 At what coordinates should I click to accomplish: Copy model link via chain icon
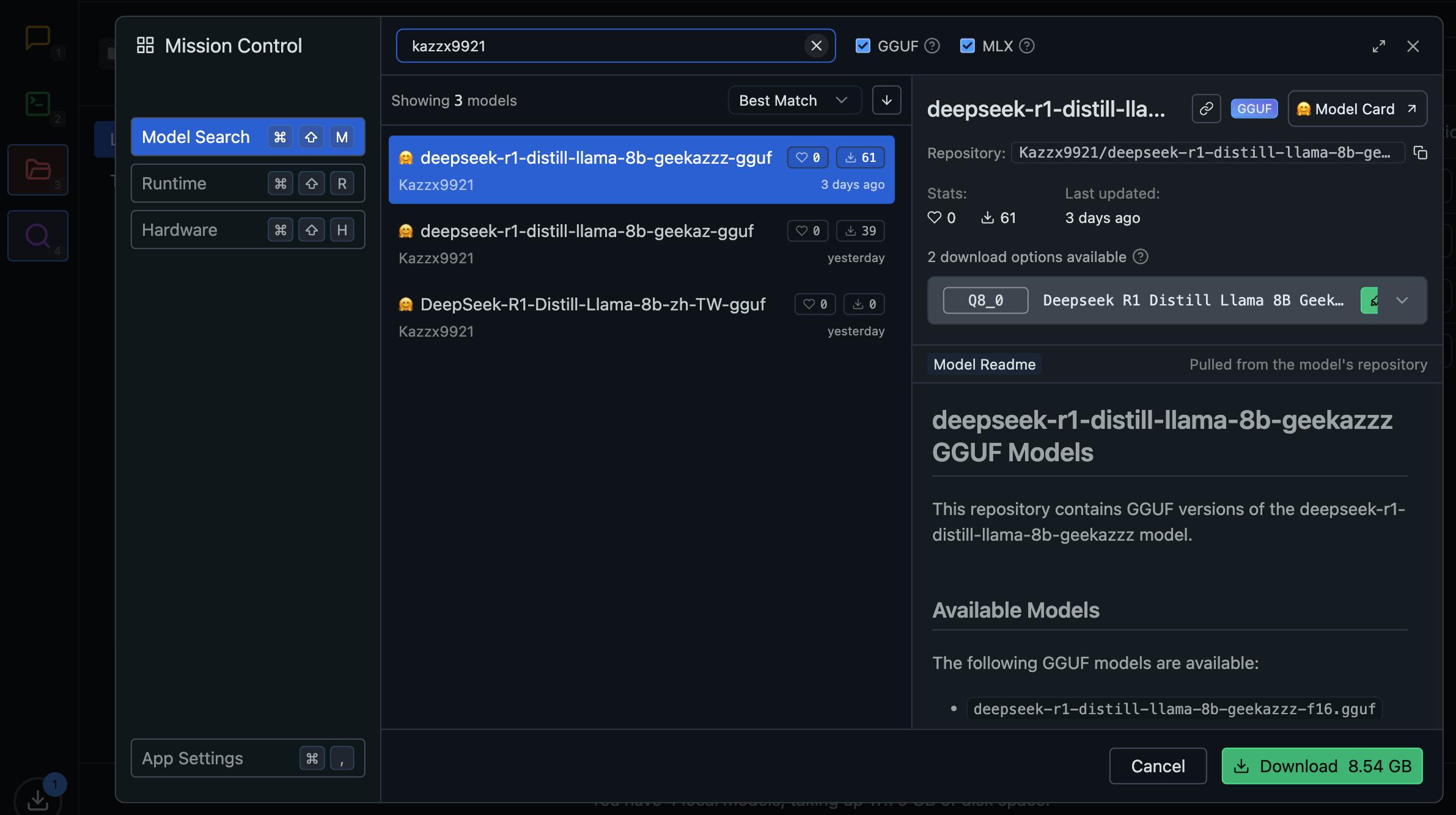[1206, 109]
